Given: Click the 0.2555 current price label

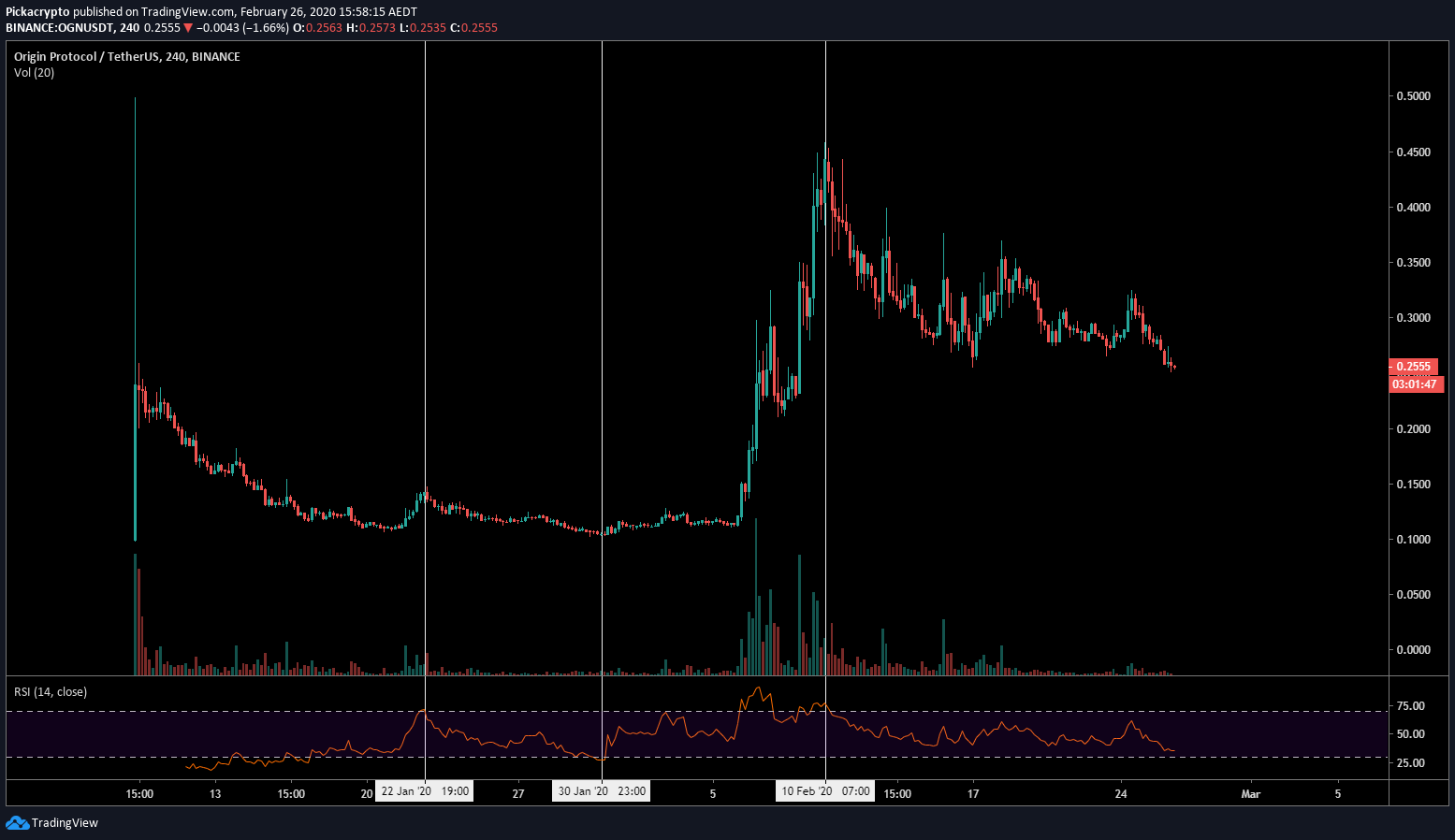Looking at the screenshot, I should click(1413, 367).
